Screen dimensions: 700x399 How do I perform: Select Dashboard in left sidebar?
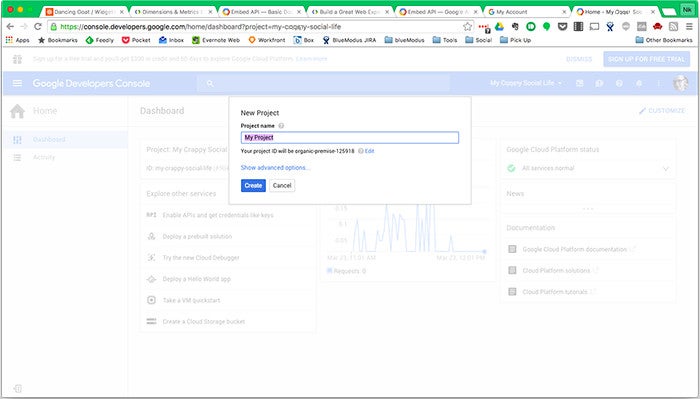[x=65, y=140]
